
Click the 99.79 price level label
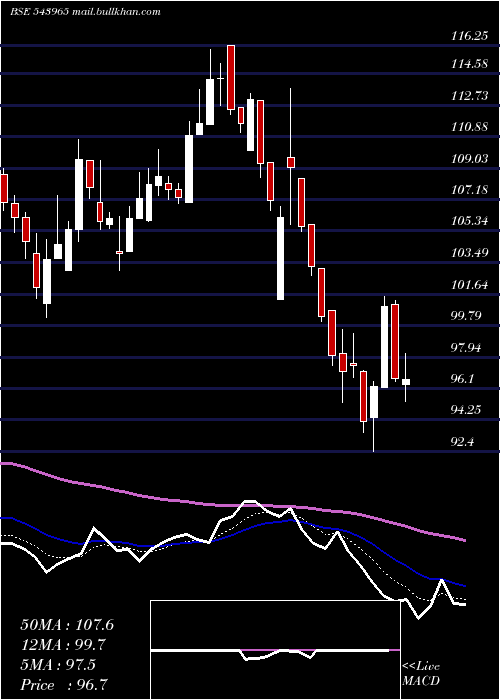[x=467, y=317]
